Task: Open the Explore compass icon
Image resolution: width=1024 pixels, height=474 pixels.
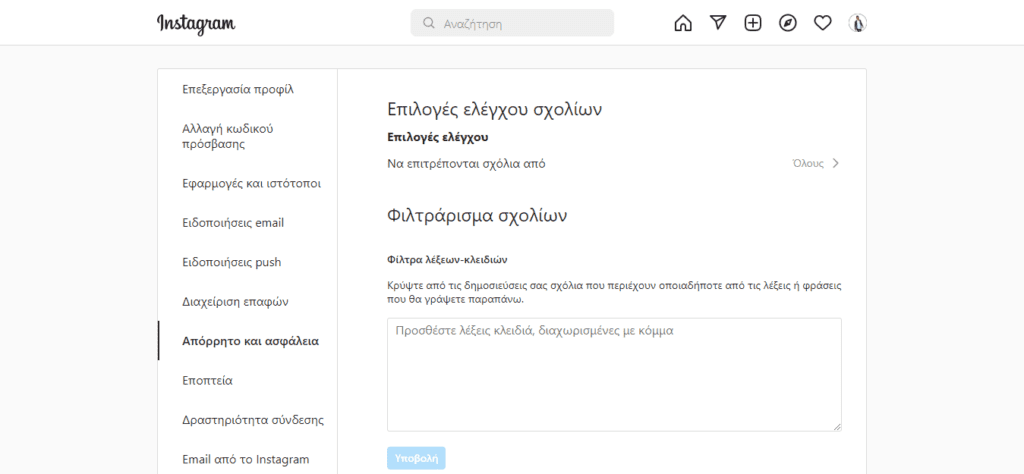Action: coord(788,23)
